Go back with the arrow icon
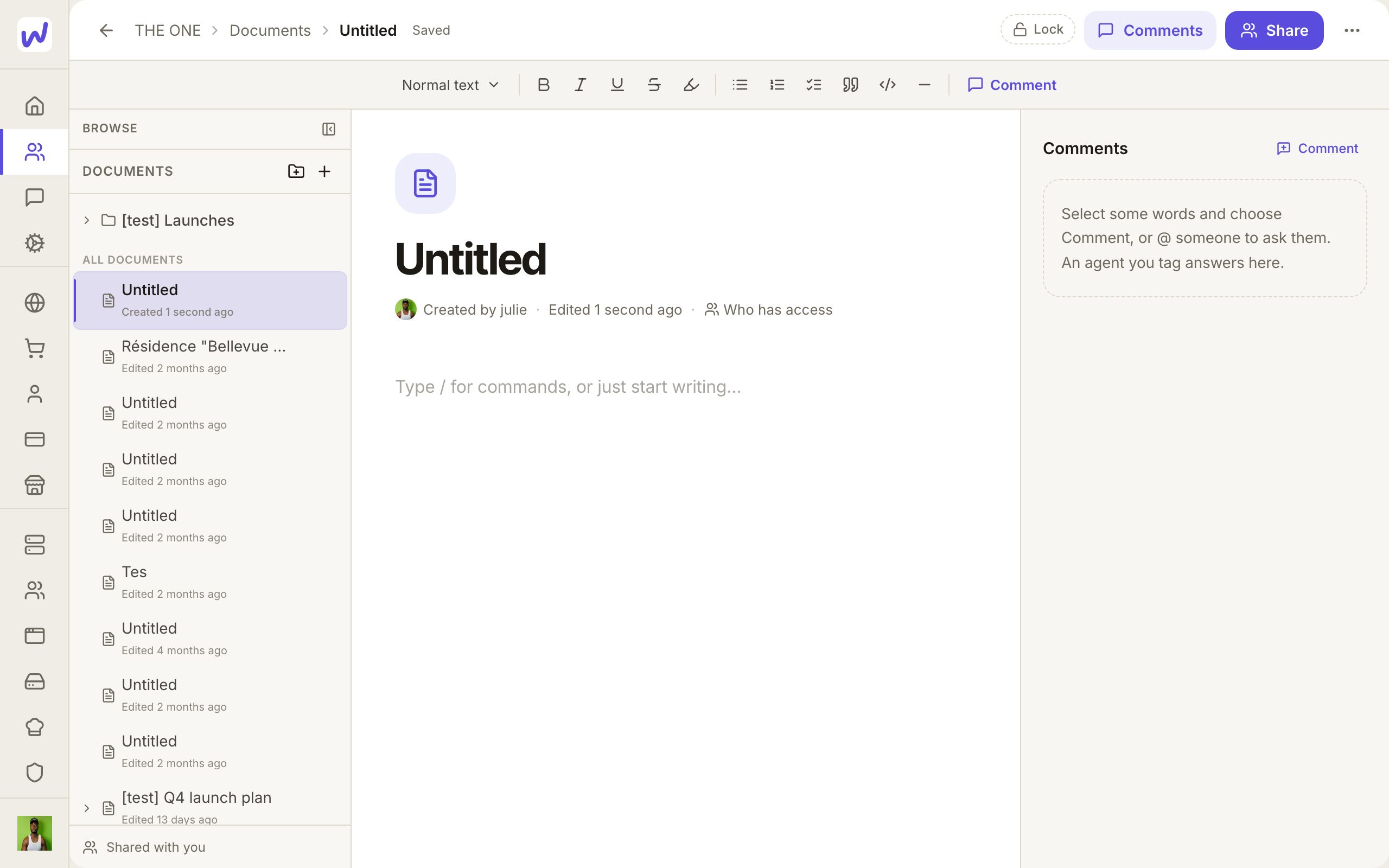This screenshot has width=1389, height=868. click(106, 30)
